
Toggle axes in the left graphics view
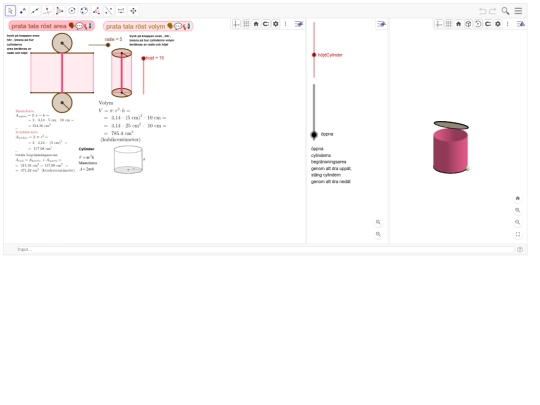click(x=236, y=24)
